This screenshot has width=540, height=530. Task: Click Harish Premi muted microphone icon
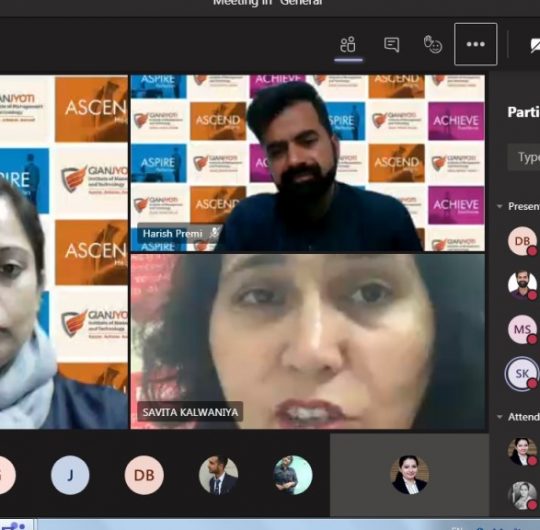pos(215,233)
